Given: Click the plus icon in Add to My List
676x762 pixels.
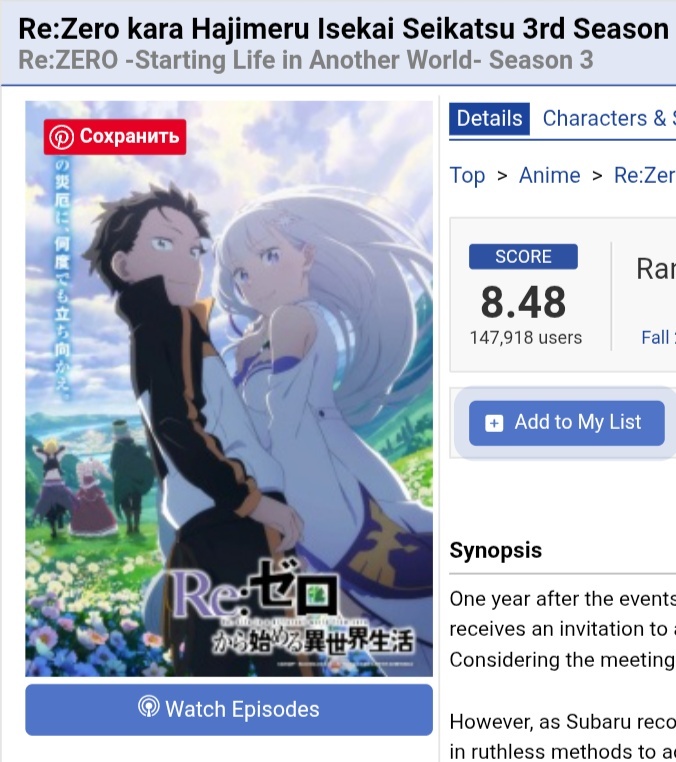Looking at the screenshot, I should [x=494, y=423].
